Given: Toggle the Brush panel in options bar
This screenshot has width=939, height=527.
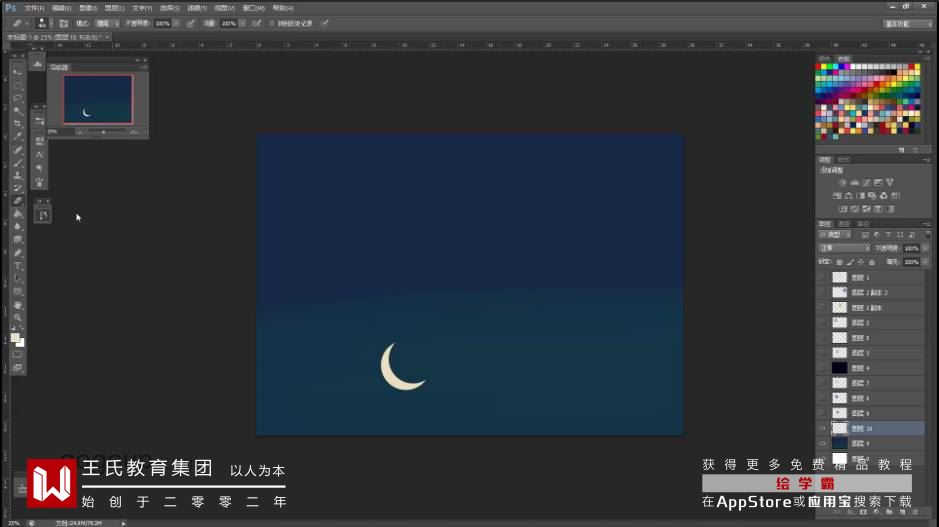Looking at the screenshot, I should (63, 23).
